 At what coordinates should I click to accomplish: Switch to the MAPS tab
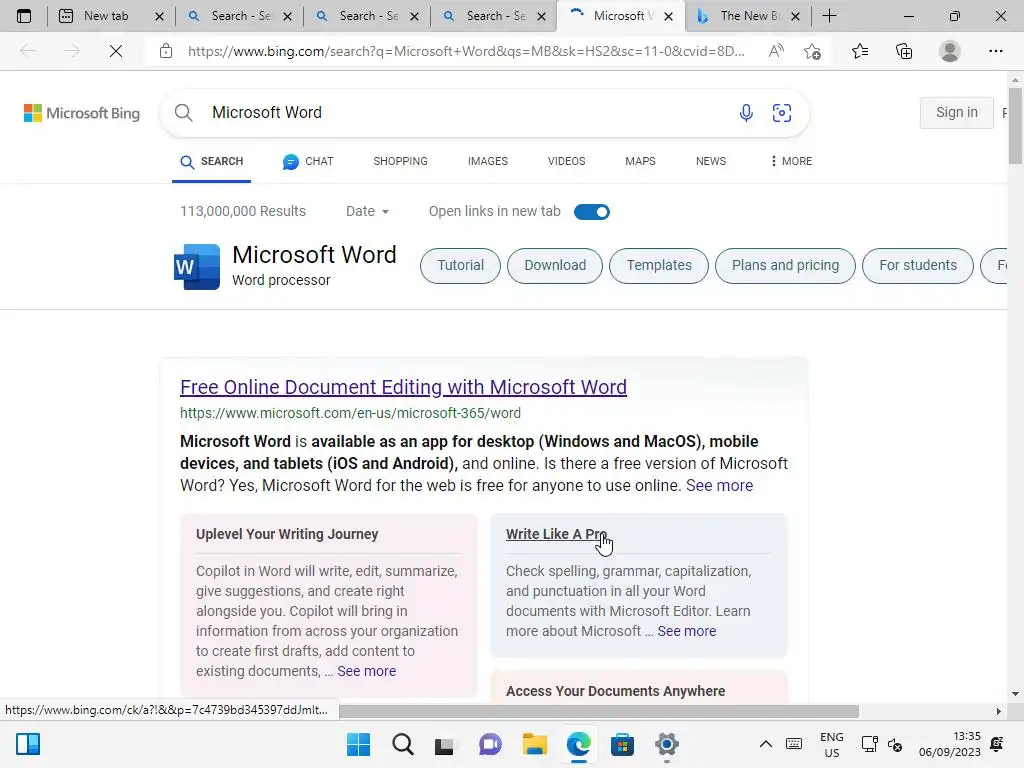pyautogui.click(x=640, y=161)
